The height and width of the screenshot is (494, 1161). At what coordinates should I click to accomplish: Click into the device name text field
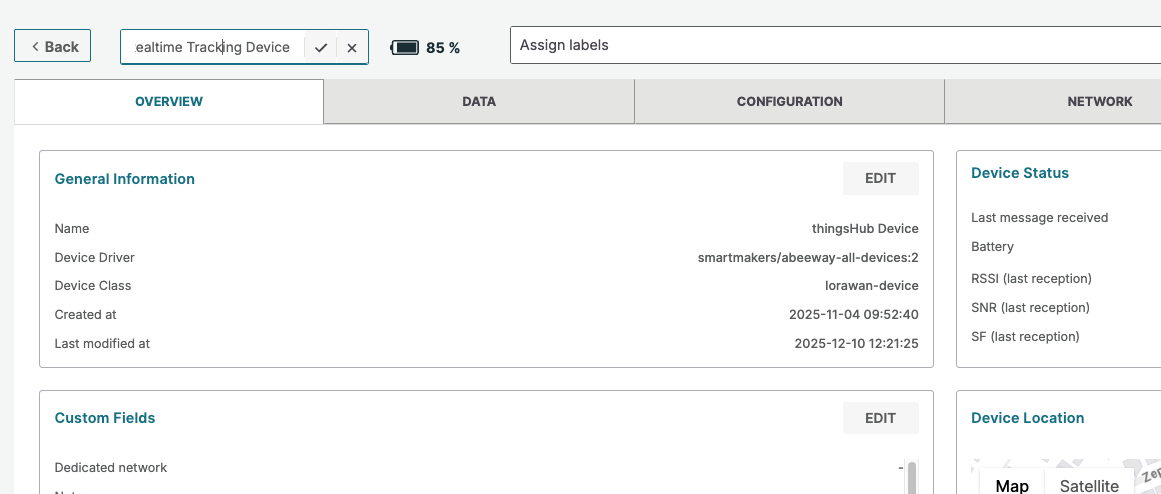[x=212, y=47]
